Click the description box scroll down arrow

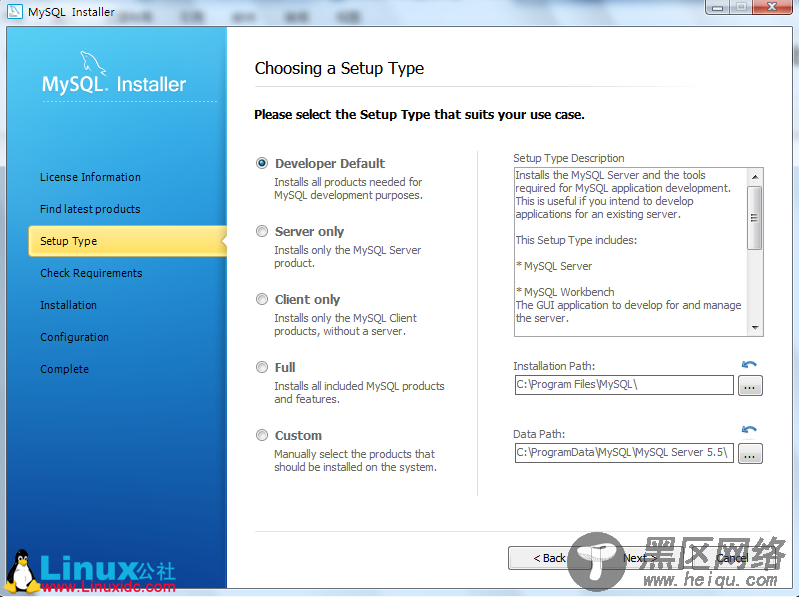pos(755,328)
